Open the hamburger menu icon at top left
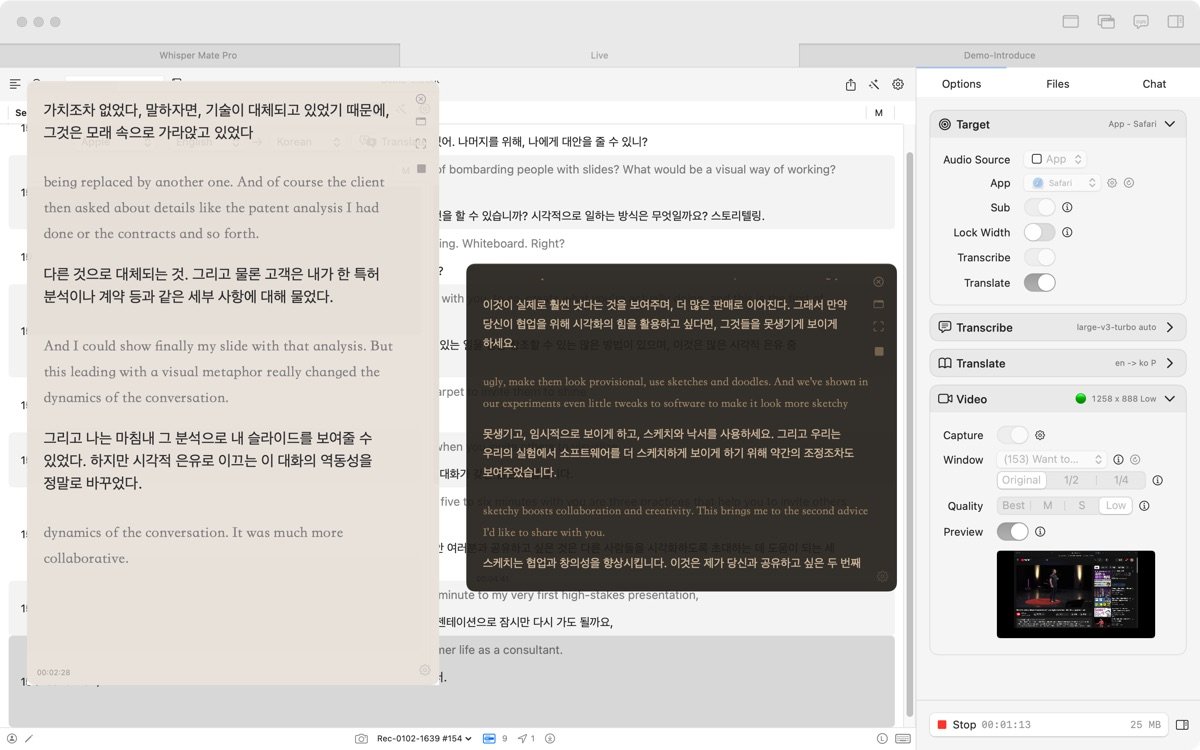 coord(15,84)
